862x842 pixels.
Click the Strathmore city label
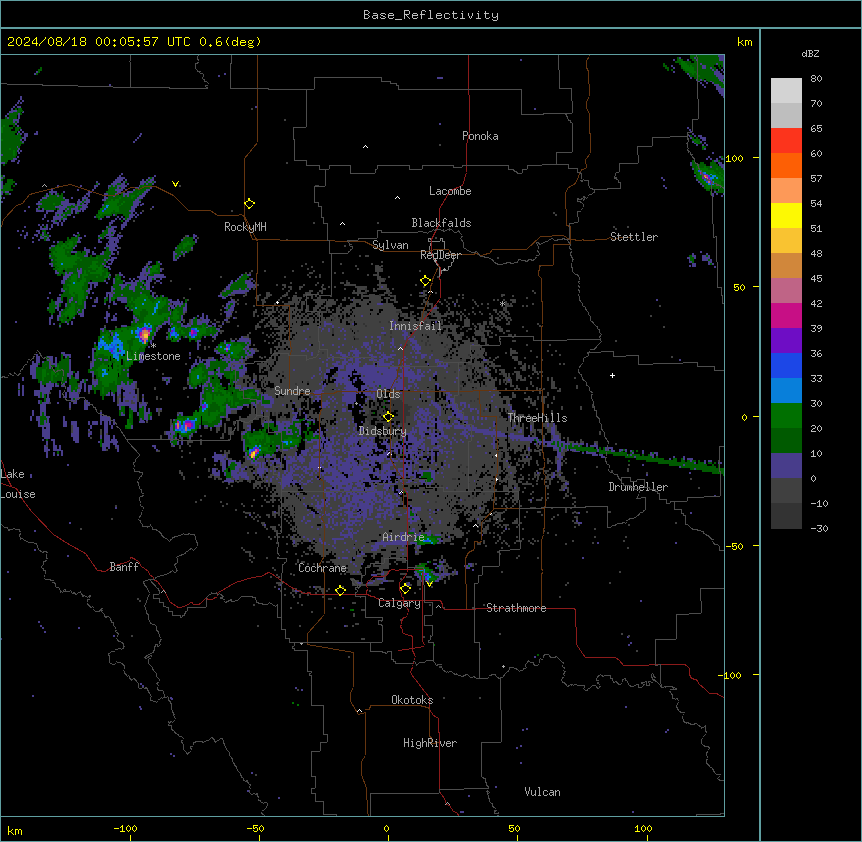coord(516,608)
